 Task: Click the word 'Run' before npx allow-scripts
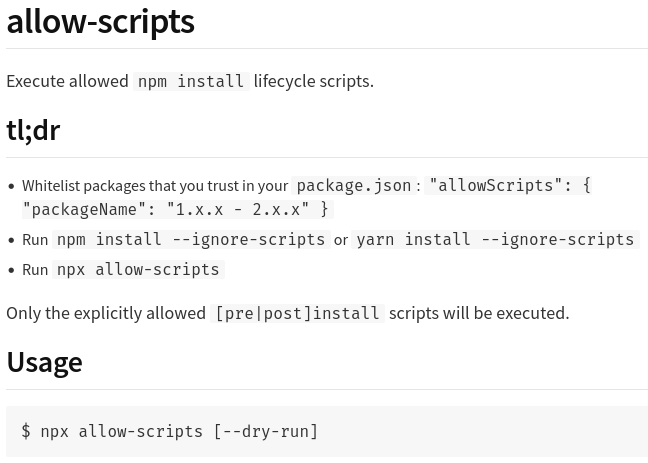pyautogui.click(x=35, y=270)
